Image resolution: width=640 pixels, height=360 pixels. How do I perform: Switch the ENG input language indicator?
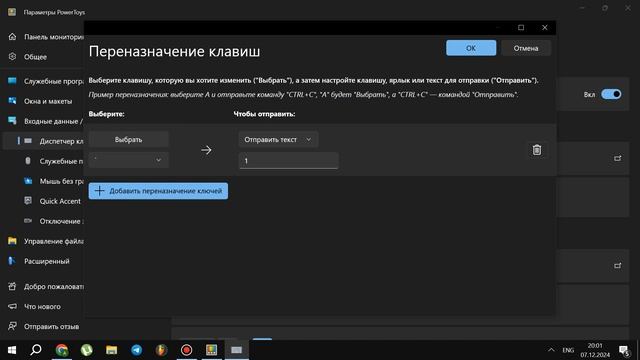tap(568, 350)
